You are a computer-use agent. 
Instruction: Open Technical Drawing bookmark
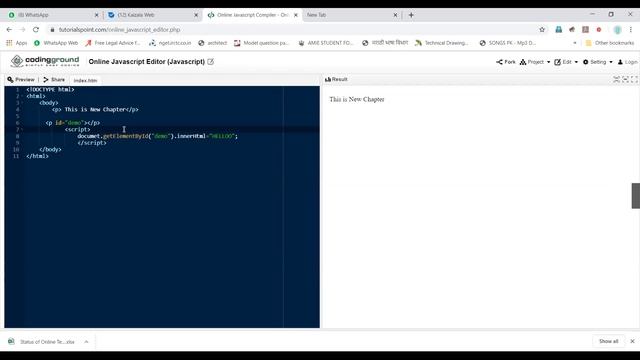click(442, 43)
